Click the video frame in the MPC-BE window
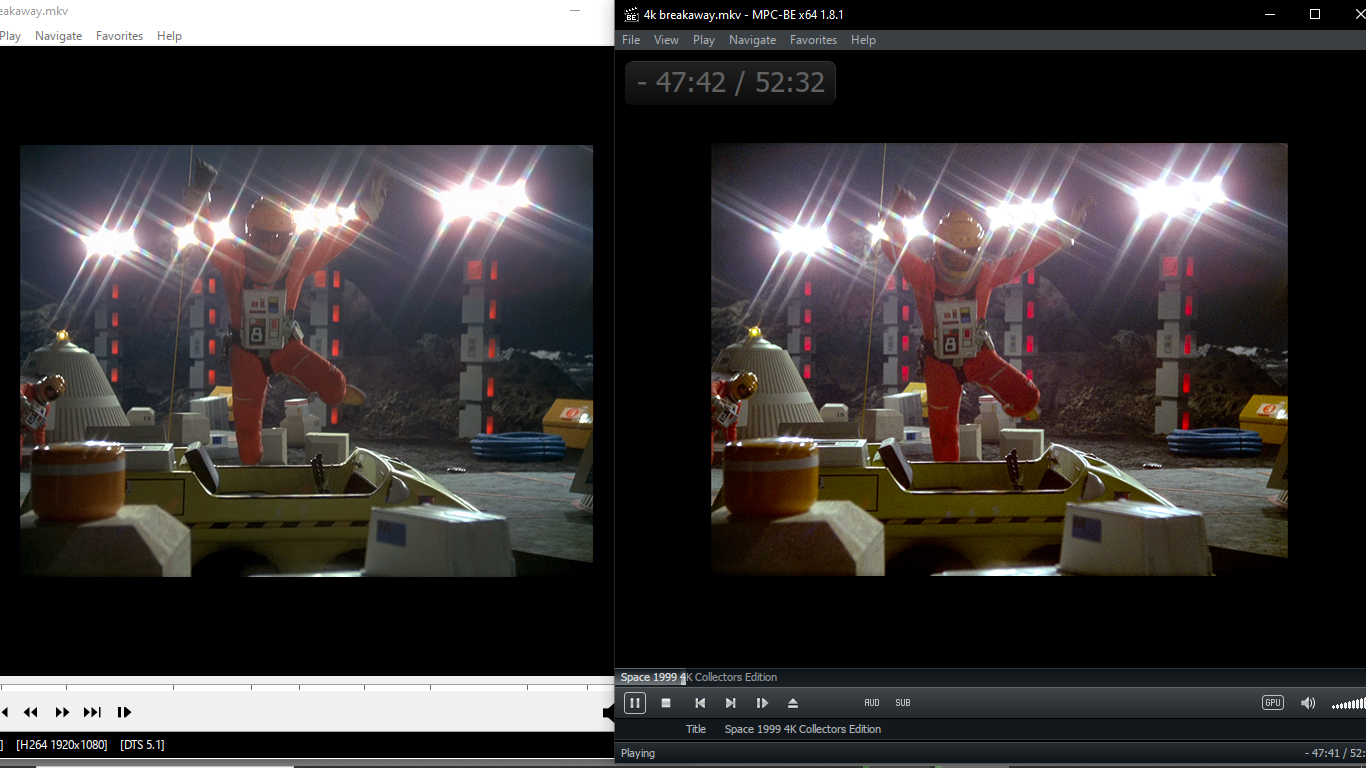1366x768 pixels. 999,358
